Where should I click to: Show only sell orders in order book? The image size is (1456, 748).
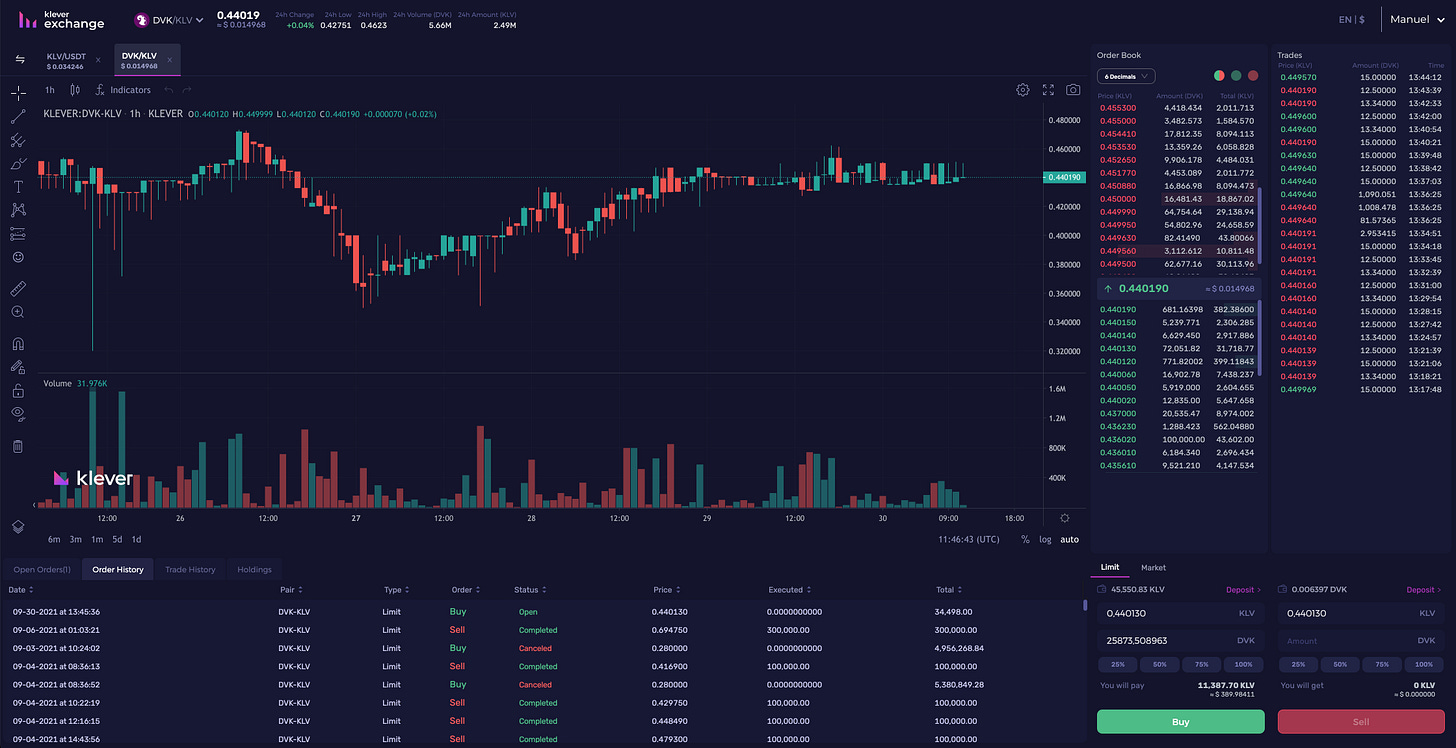tap(1252, 76)
